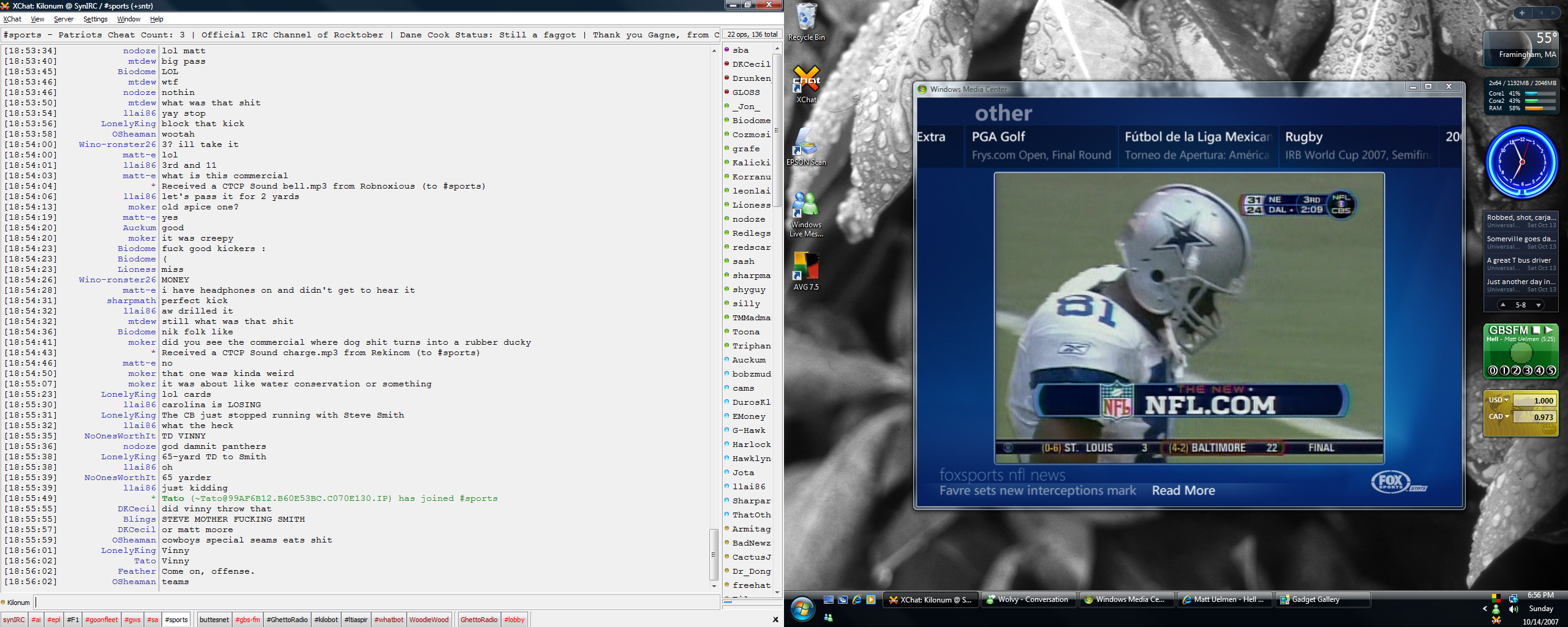1568x627 pixels.
Task: Click the Show Desktop quick launch icon
Action: tap(829, 600)
